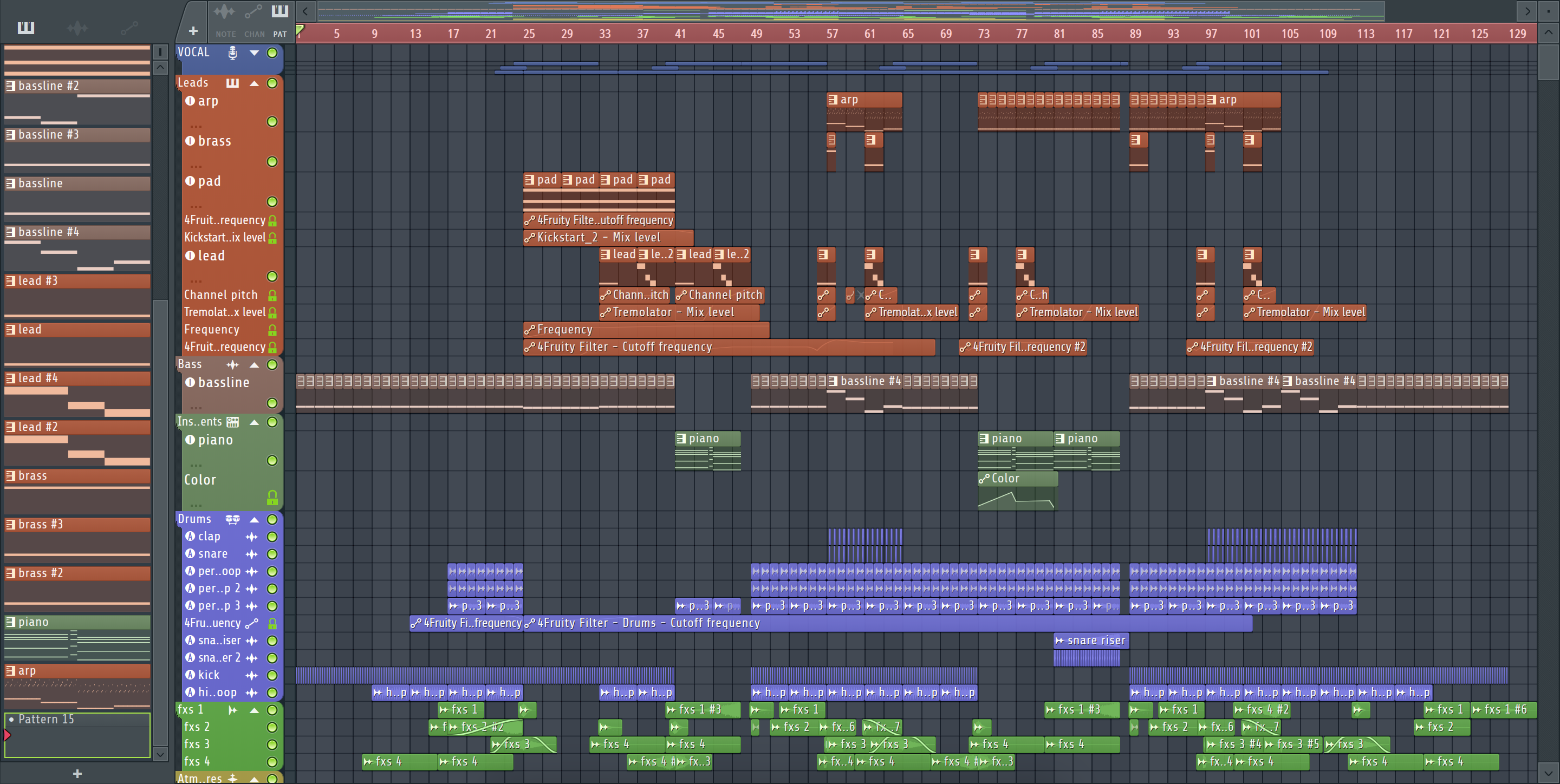Click the playlist vertical scrollbar thumb
Viewport: 1560px width, 784px height.
1548,62
